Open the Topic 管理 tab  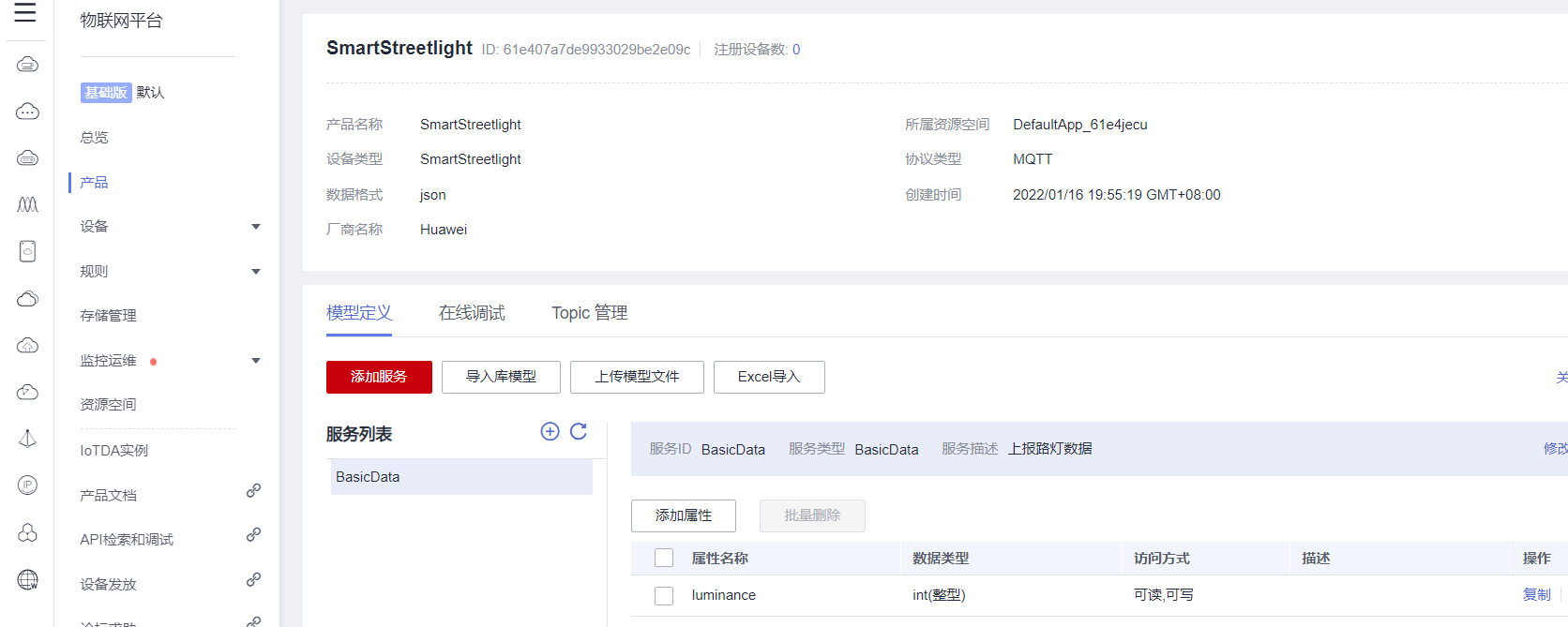[590, 313]
